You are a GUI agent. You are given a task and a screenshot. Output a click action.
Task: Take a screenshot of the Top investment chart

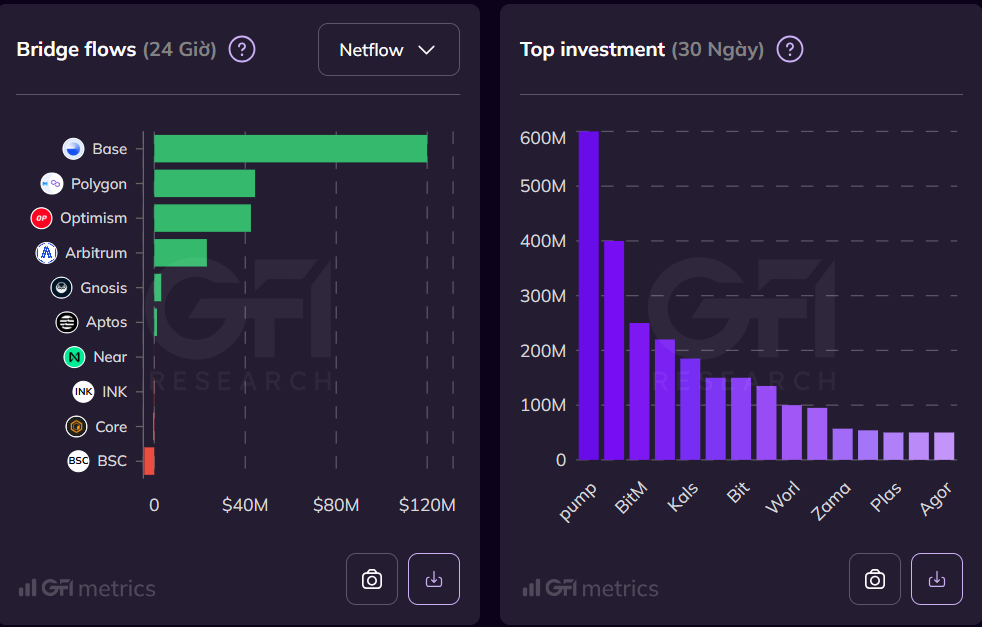[875, 579]
